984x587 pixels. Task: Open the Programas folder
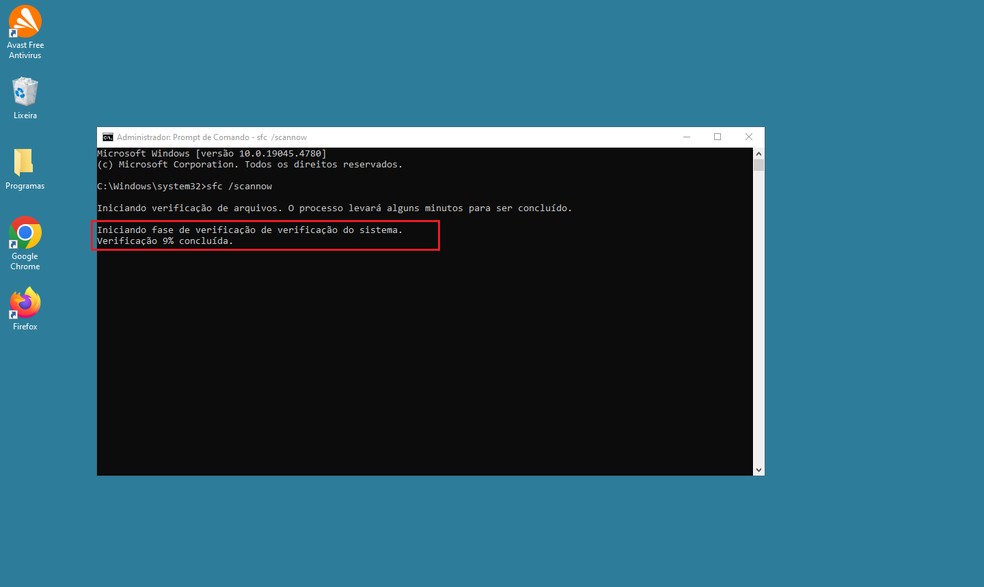[24, 163]
